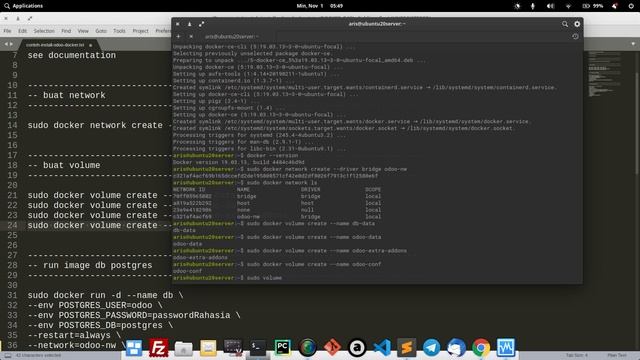Open Sublime Text Selection menu
This screenshot has width=640, height=360.
(x=44, y=31)
